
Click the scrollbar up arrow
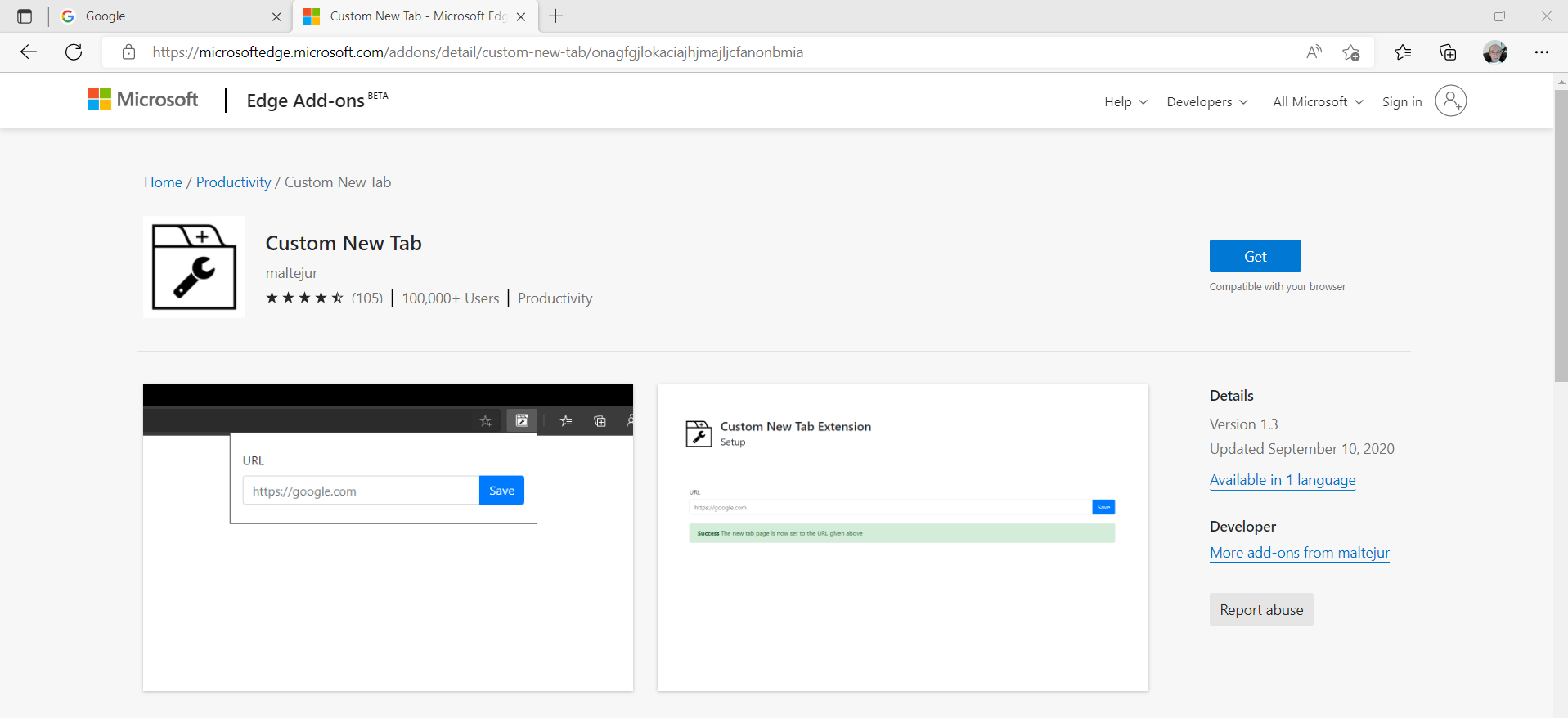pyautogui.click(x=1561, y=81)
